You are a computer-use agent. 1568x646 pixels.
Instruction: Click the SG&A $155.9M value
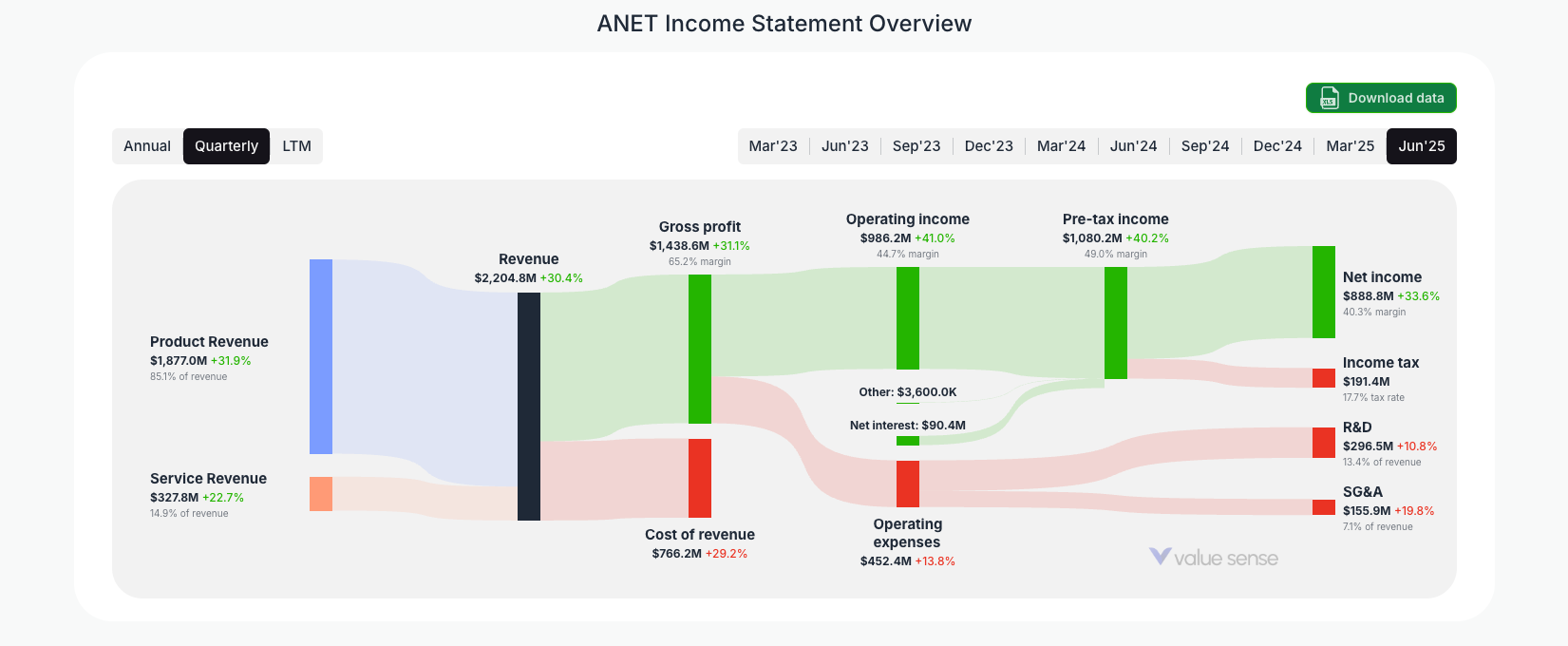tap(1368, 511)
